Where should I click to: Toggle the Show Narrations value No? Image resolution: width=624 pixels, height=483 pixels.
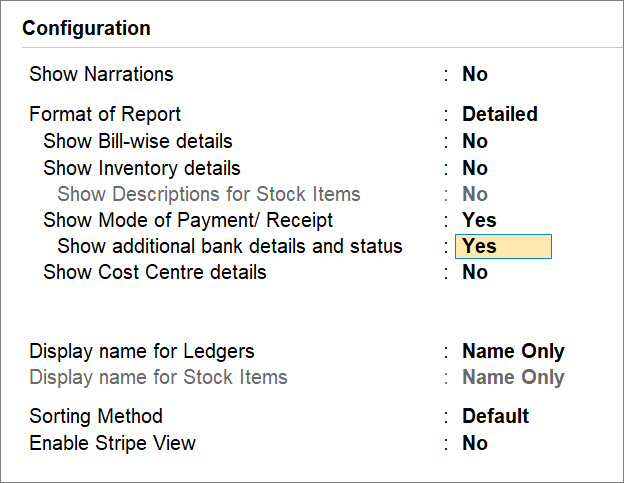475,74
